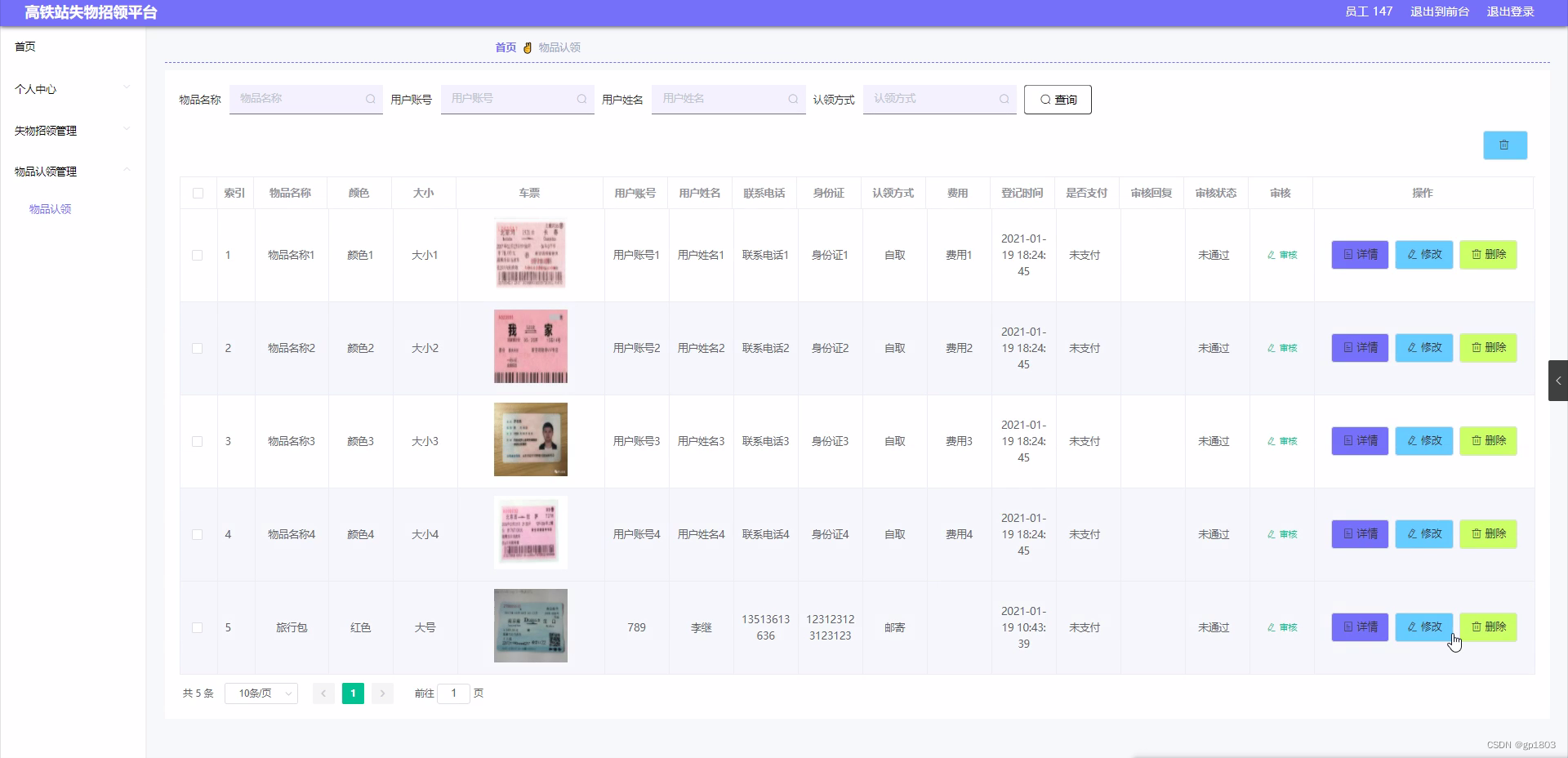Open 详情 for 物品名称3 row
The image size is (1568, 758).
(1360, 441)
